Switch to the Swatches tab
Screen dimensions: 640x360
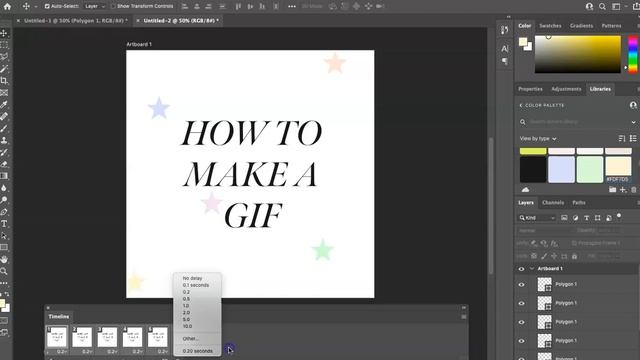coord(550,26)
